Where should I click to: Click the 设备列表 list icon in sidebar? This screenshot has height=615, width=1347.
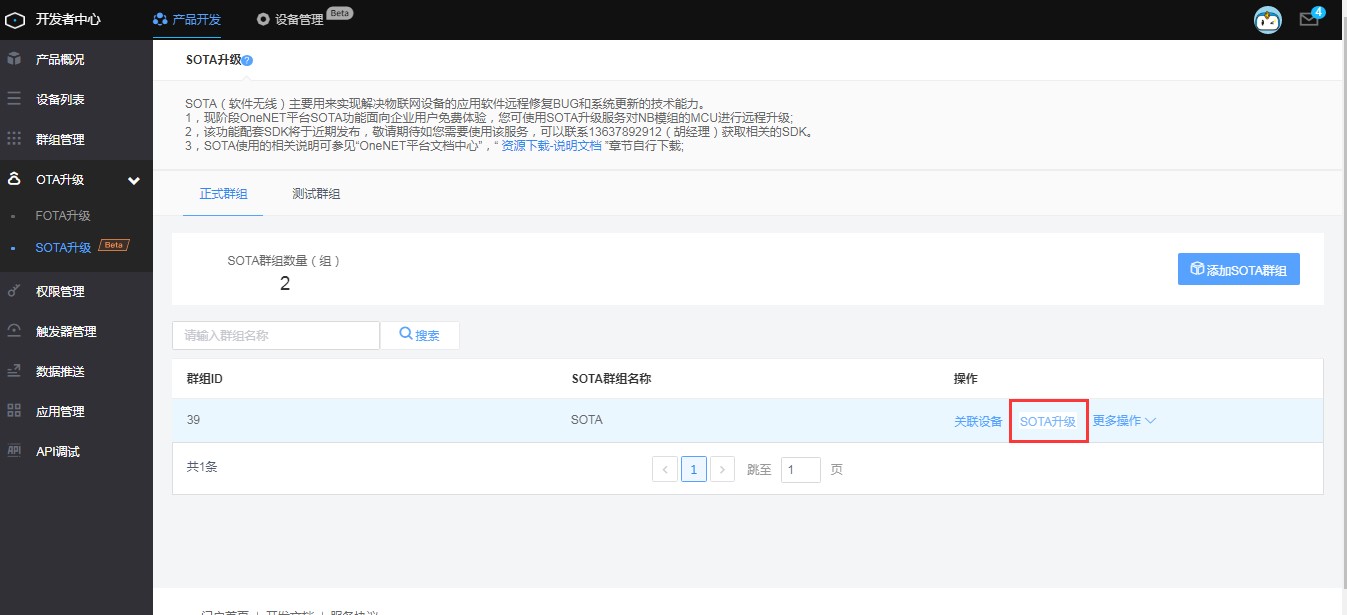(14, 99)
